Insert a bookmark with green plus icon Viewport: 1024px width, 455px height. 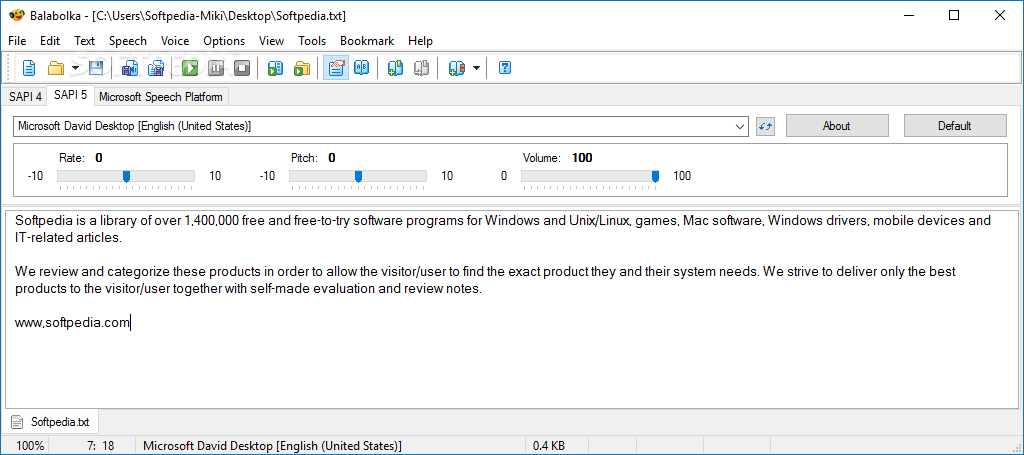pyautogui.click(x=395, y=68)
